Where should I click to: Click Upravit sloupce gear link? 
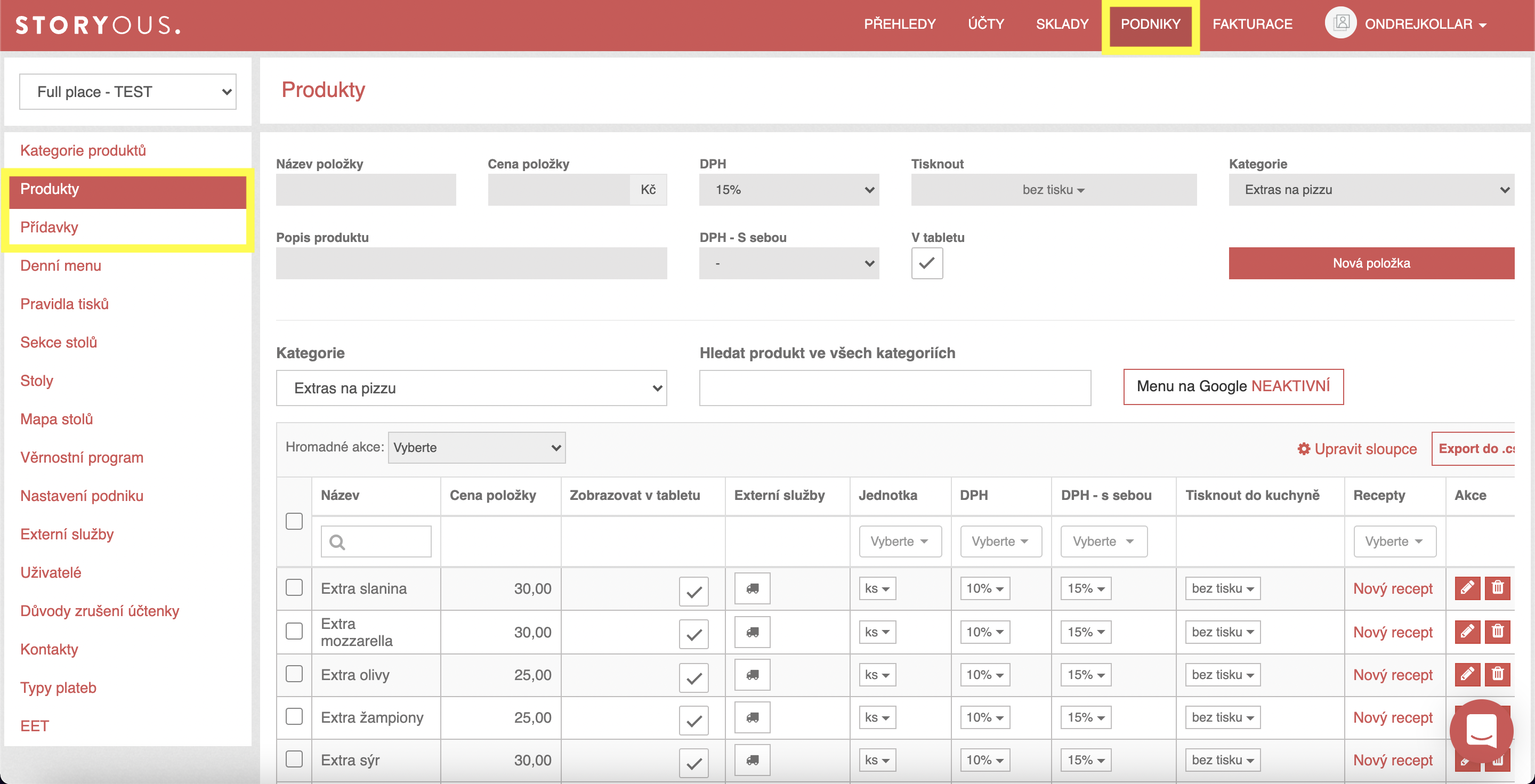coord(1357,449)
